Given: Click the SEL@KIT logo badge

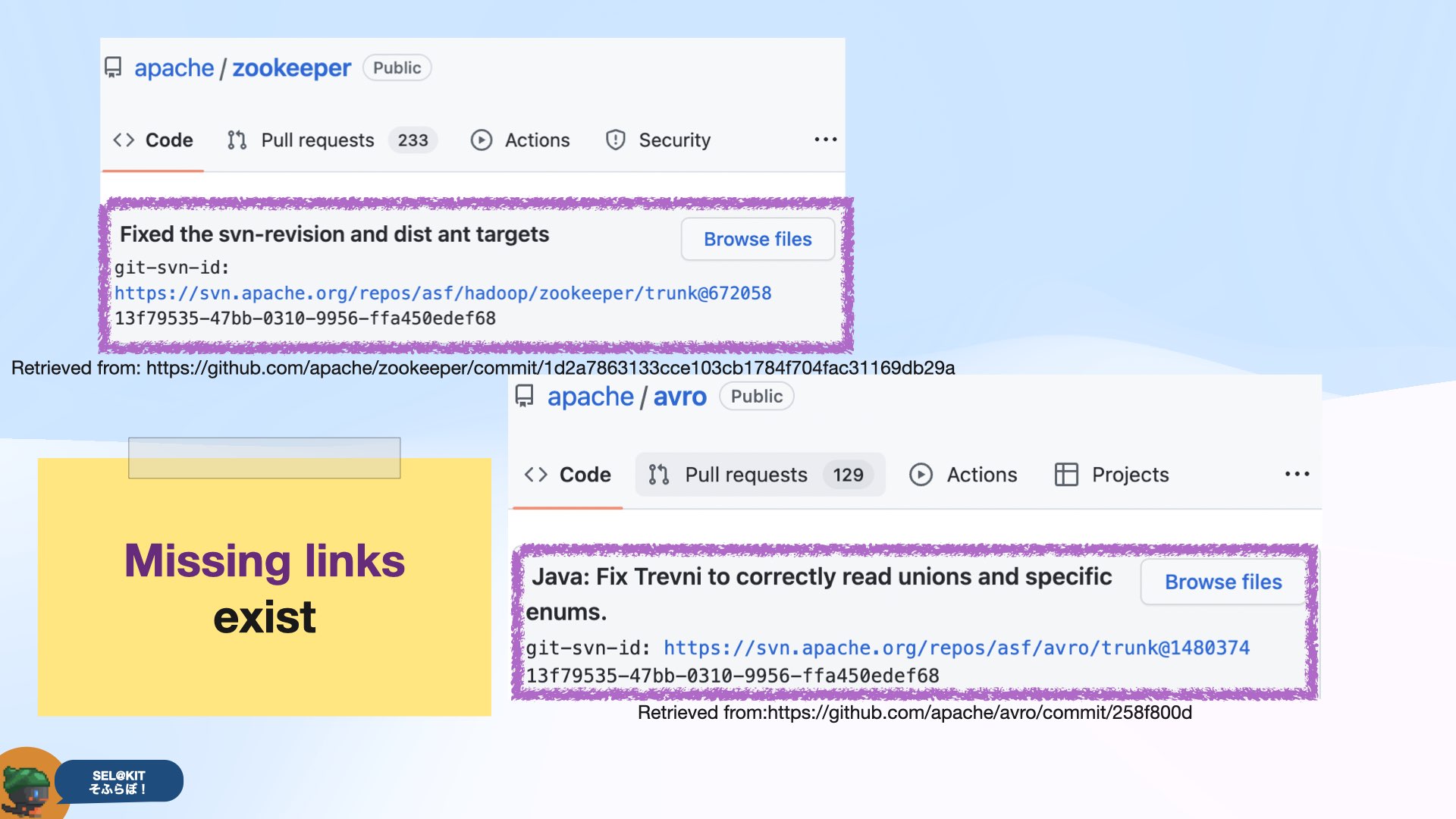Looking at the screenshot, I should coord(118,782).
